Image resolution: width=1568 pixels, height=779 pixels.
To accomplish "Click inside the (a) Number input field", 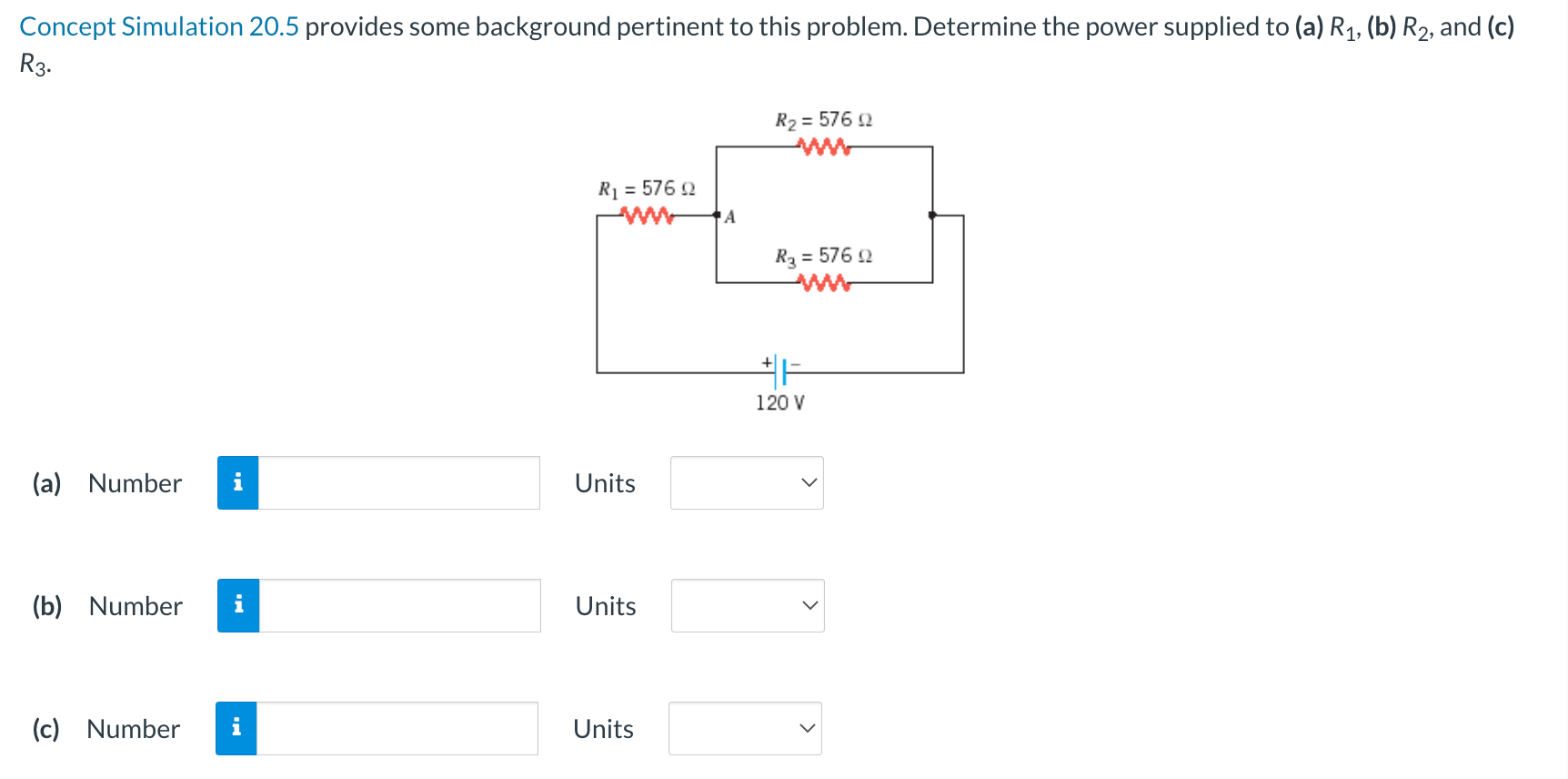I will click(396, 483).
